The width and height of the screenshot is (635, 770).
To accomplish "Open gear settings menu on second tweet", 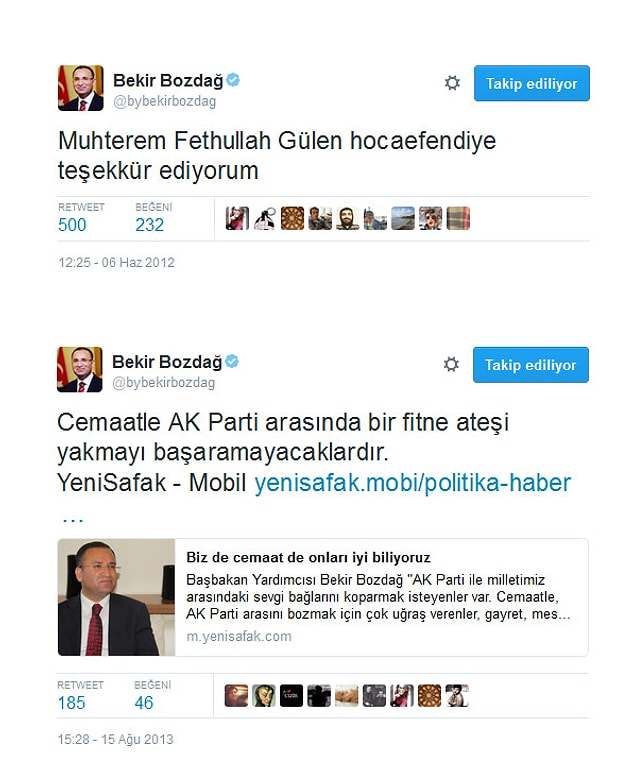I will pyautogui.click(x=451, y=364).
